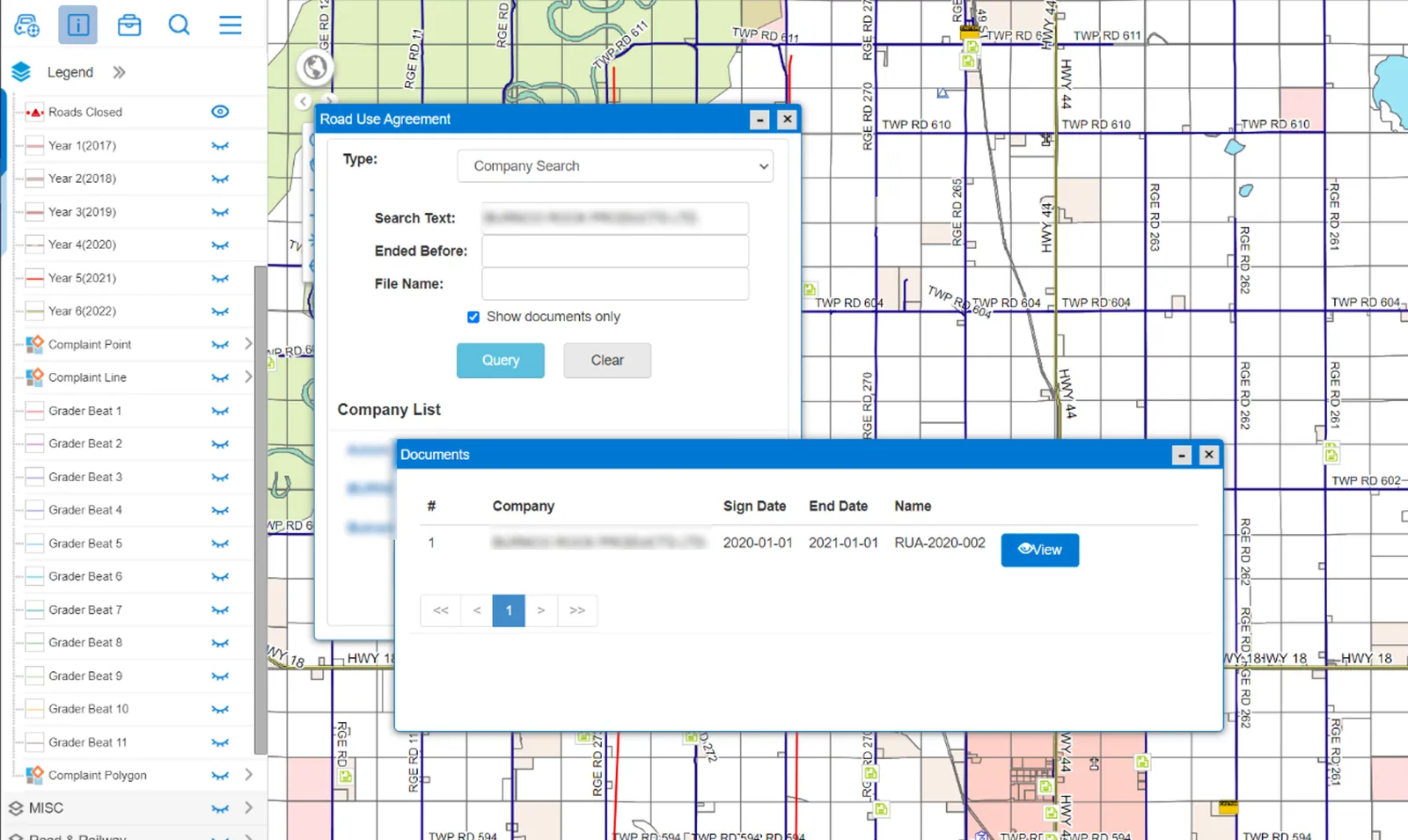Viewport: 1408px width, 840px height.
Task: Focus the Ended Before input field
Action: (615, 252)
